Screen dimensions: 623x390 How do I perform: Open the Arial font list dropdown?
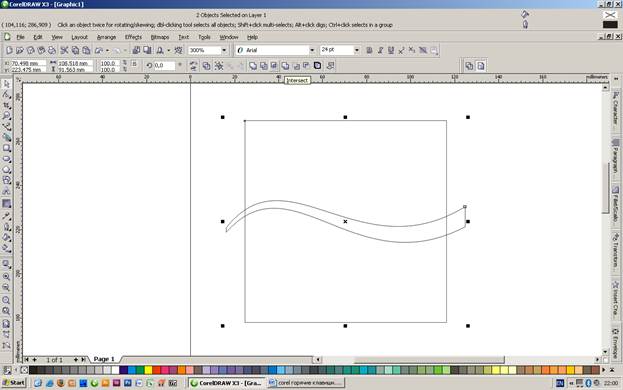[x=312, y=50]
